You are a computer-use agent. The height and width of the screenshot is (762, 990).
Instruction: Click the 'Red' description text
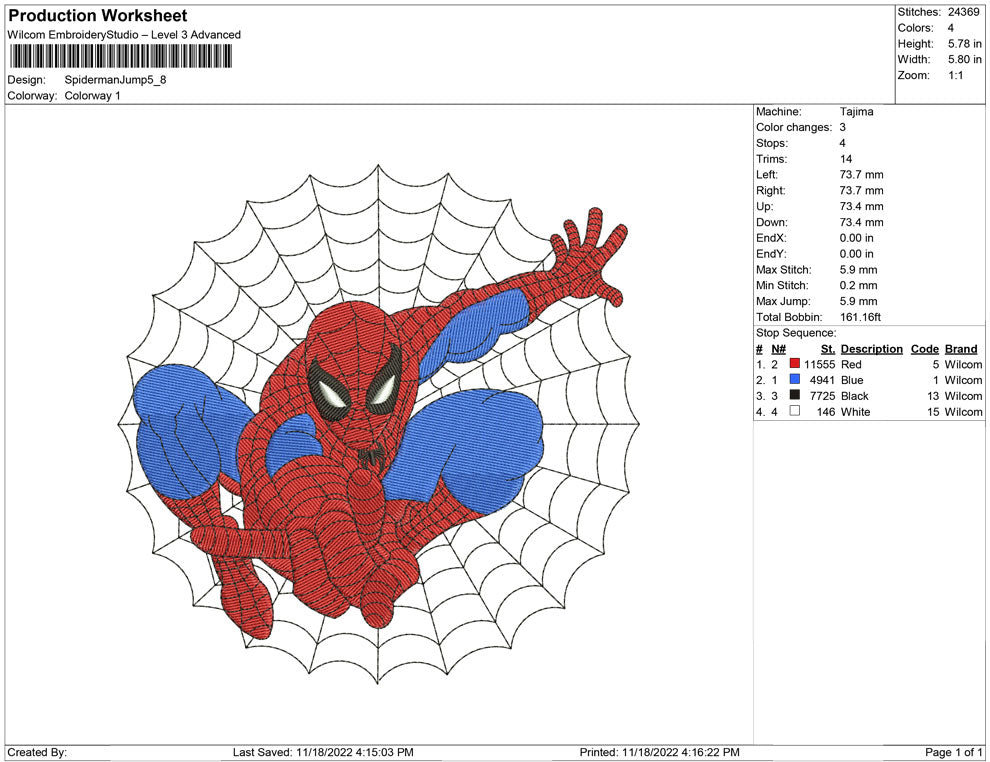(851, 364)
